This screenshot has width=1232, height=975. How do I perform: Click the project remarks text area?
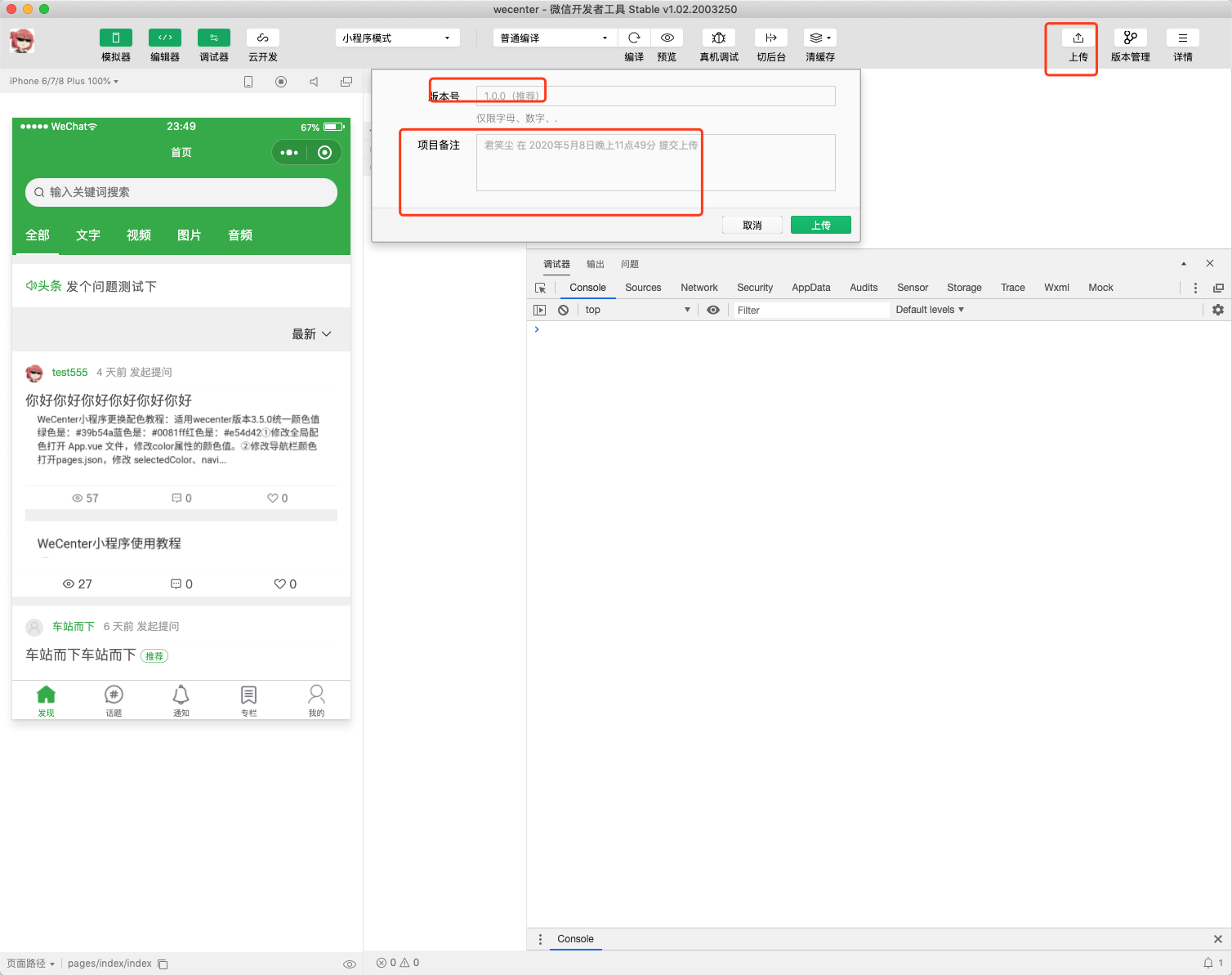[x=655, y=163]
